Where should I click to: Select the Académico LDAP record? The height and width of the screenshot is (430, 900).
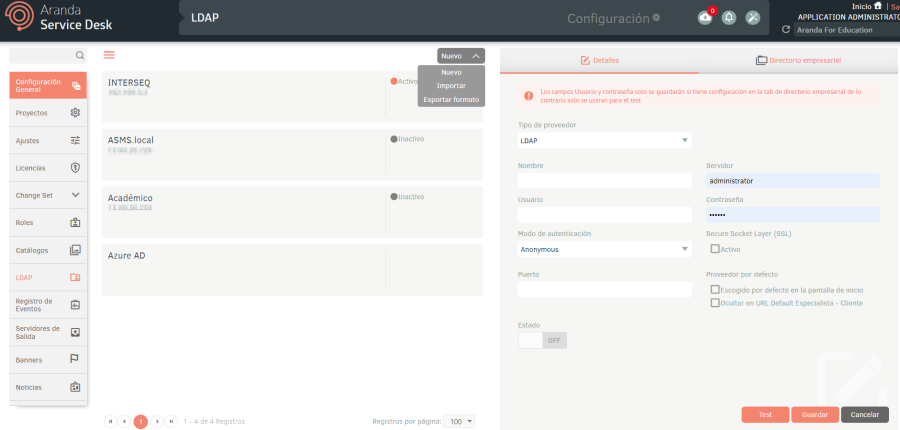coord(292,212)
